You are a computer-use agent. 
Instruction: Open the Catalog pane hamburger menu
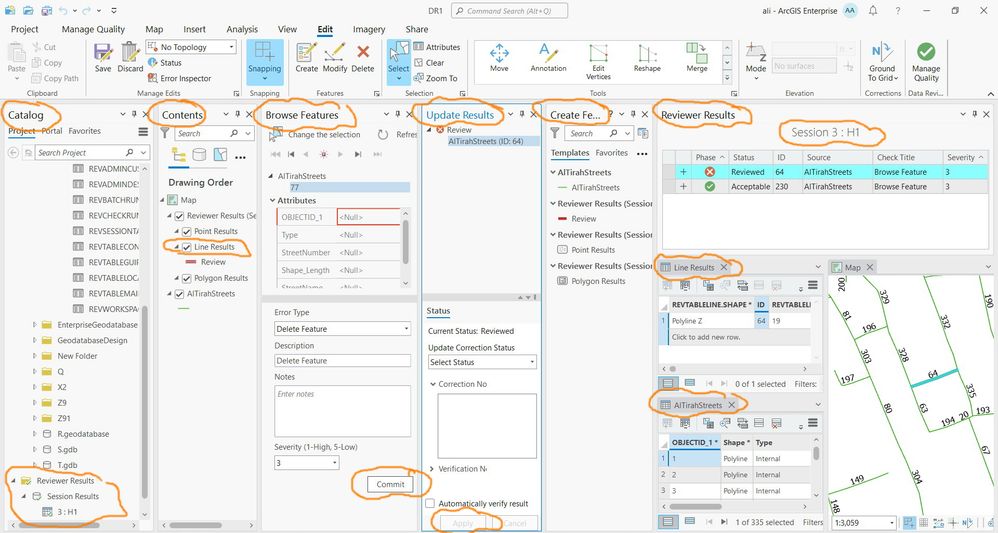pyautogui.click(x=143, y=132)
